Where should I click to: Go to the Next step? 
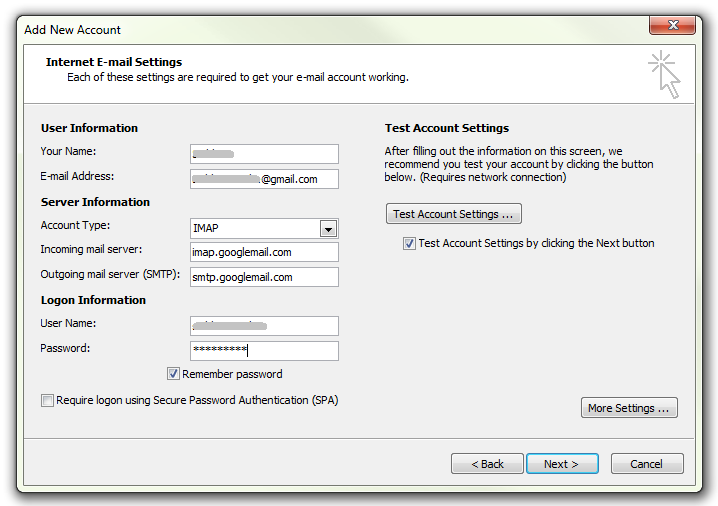coord(561,464)
